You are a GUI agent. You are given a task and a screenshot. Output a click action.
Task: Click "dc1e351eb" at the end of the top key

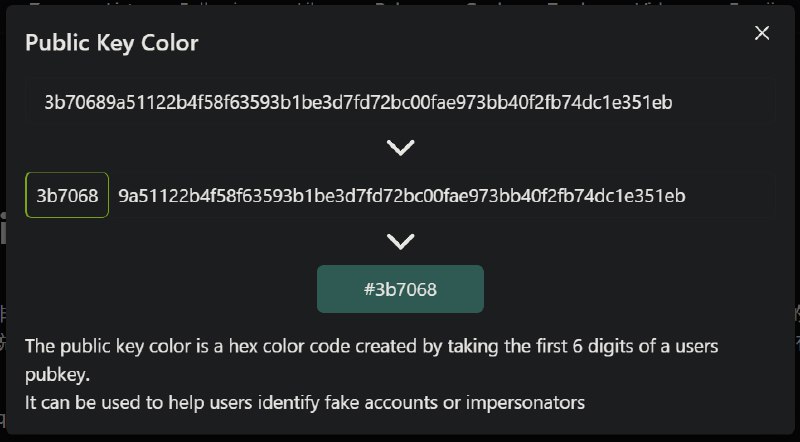click(629, 102)
